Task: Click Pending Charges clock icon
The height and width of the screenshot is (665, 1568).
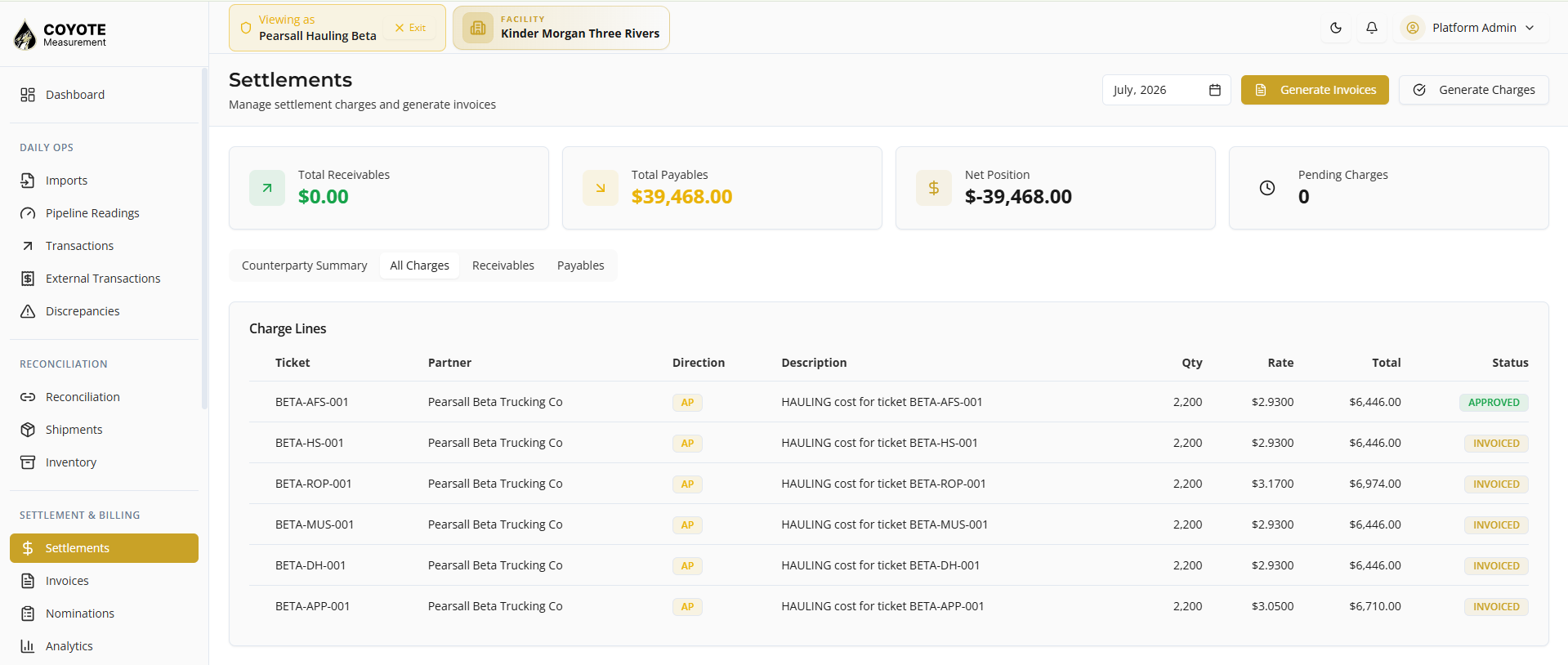Action: pyautogui.click(x=1267, y=188)
